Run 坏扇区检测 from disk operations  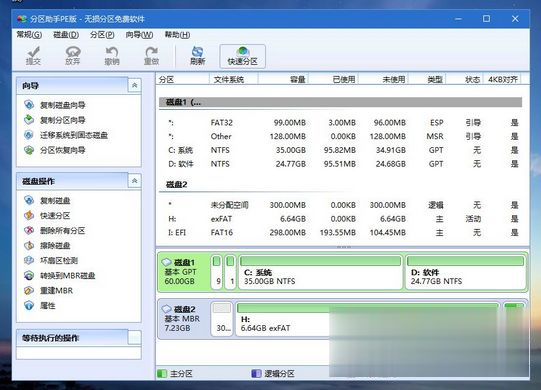click(59, 261)
